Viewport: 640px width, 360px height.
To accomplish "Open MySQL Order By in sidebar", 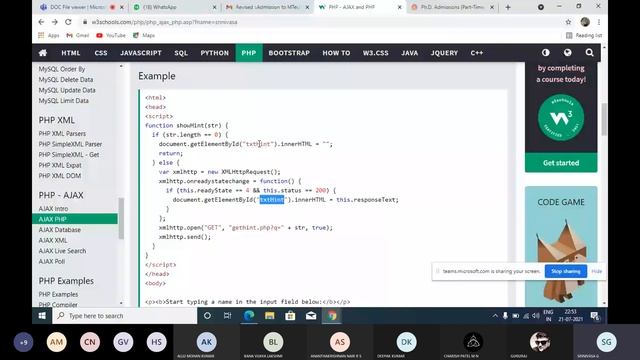I will tap(62, 69).
